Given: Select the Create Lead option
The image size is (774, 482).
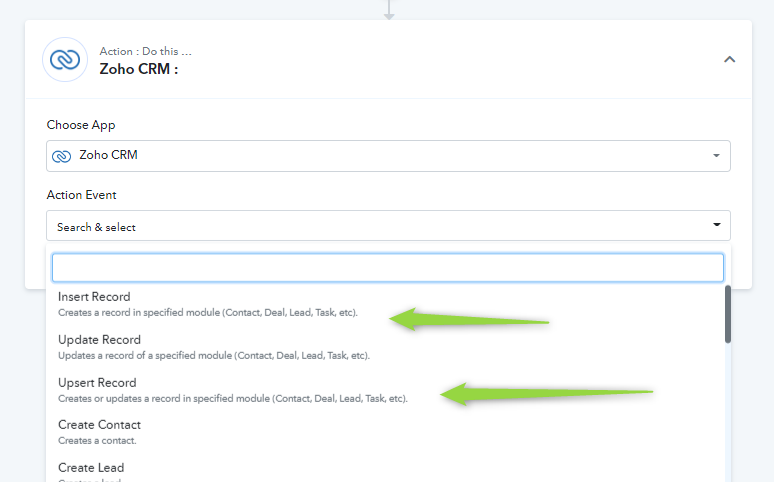Looking at the screenshot, I should [387, 471].
